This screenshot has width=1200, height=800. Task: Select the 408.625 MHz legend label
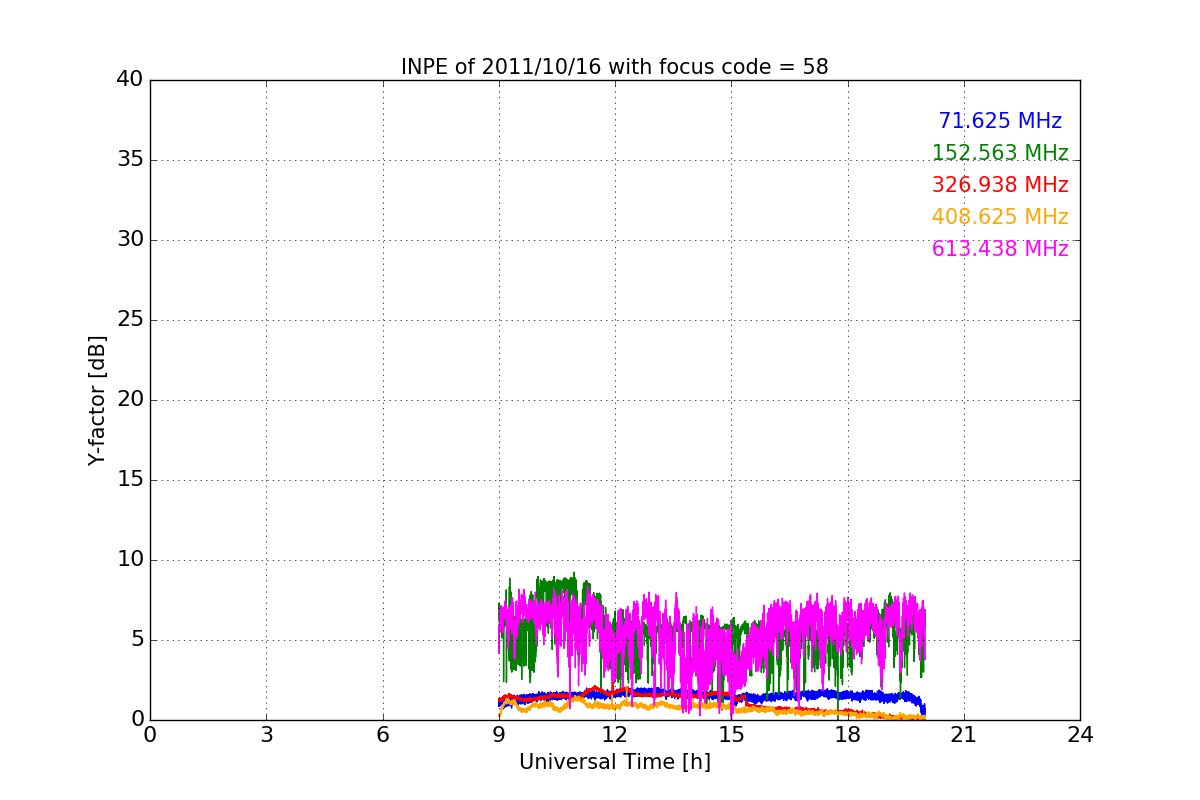[x=1000, y=217]
